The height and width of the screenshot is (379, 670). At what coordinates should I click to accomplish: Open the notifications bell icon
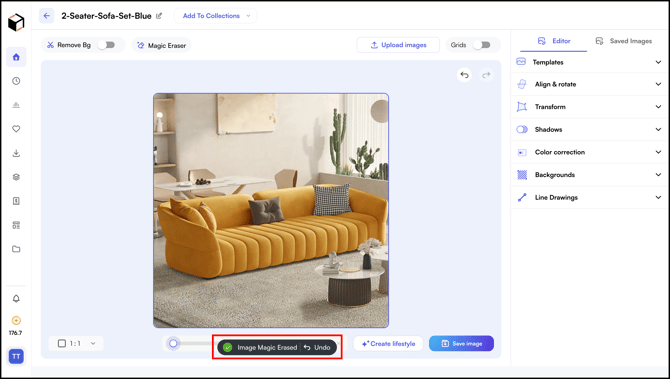pyautogui.click(x=16, y=299)
